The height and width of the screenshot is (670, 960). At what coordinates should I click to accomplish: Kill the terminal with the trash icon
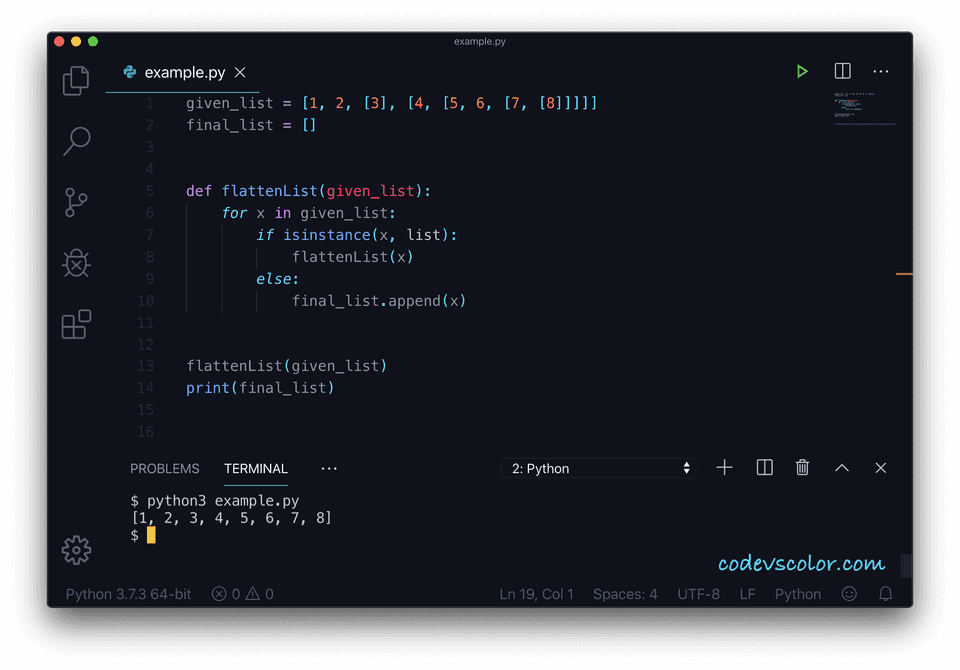[802, 467]
